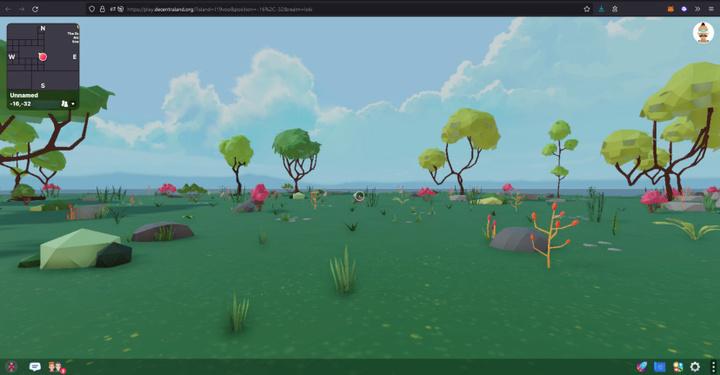Image resolution: width=720 pixels, height=375 pixels.
Task: Click the users icon on minimap panel
Action: pos(64,104)
